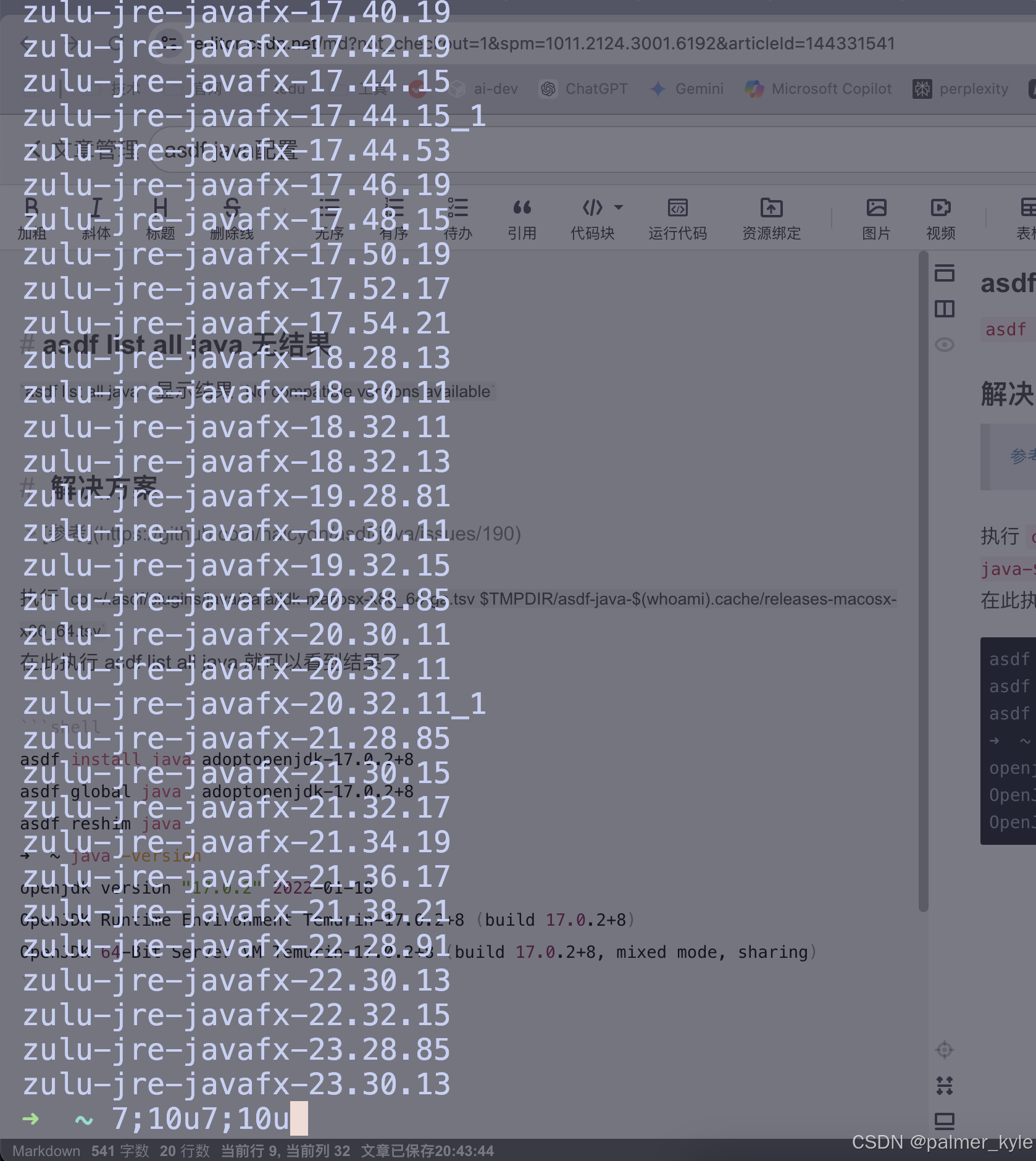Click the editor vertical scrollbar
Image resolution: width=1036 pixels, height=1161 pixels.
pos(923,580)
